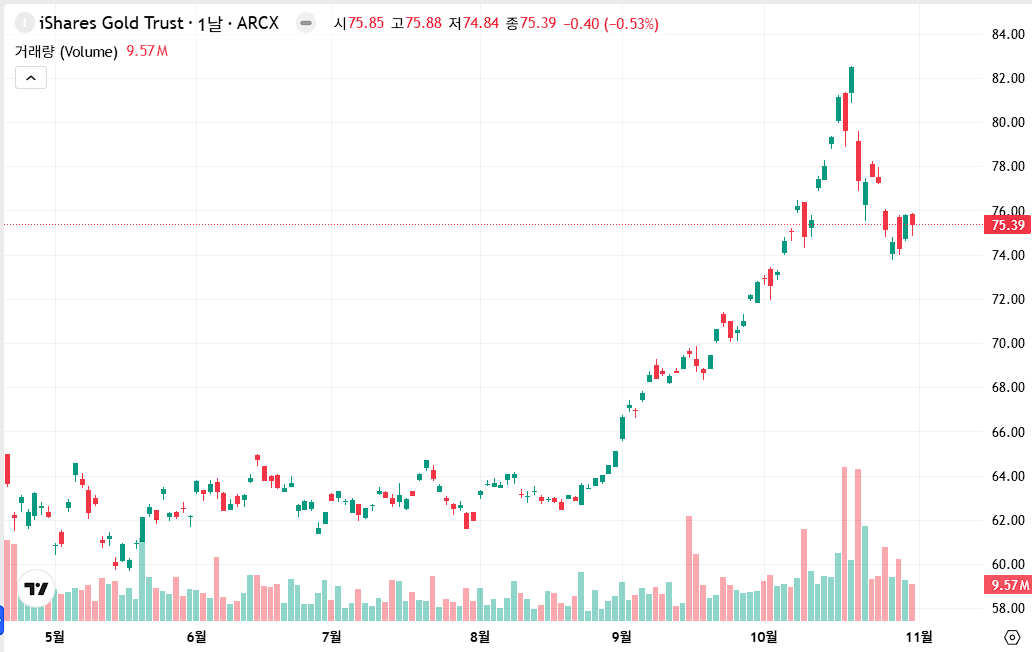Collapse the indicator legend chevron
The image size is (1032, 652).
click(x=31, y=78)
